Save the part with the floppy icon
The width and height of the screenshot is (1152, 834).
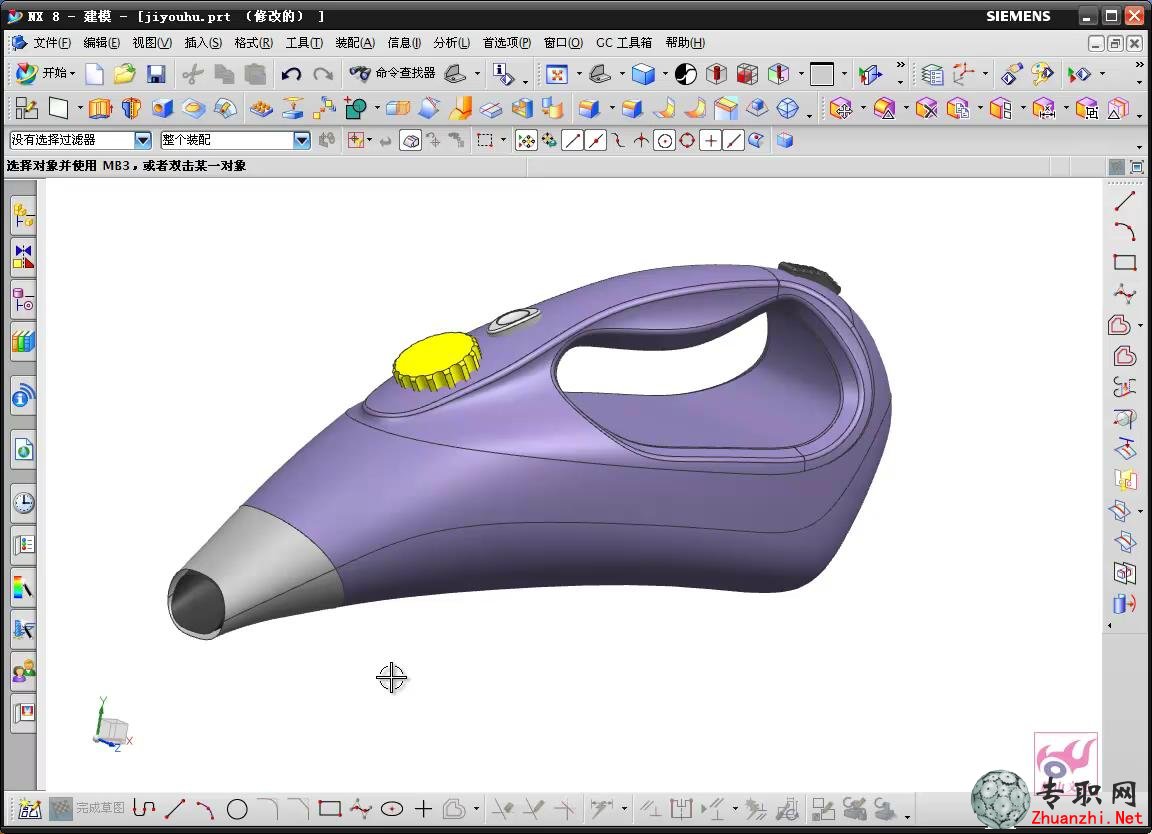pos(156,73)
